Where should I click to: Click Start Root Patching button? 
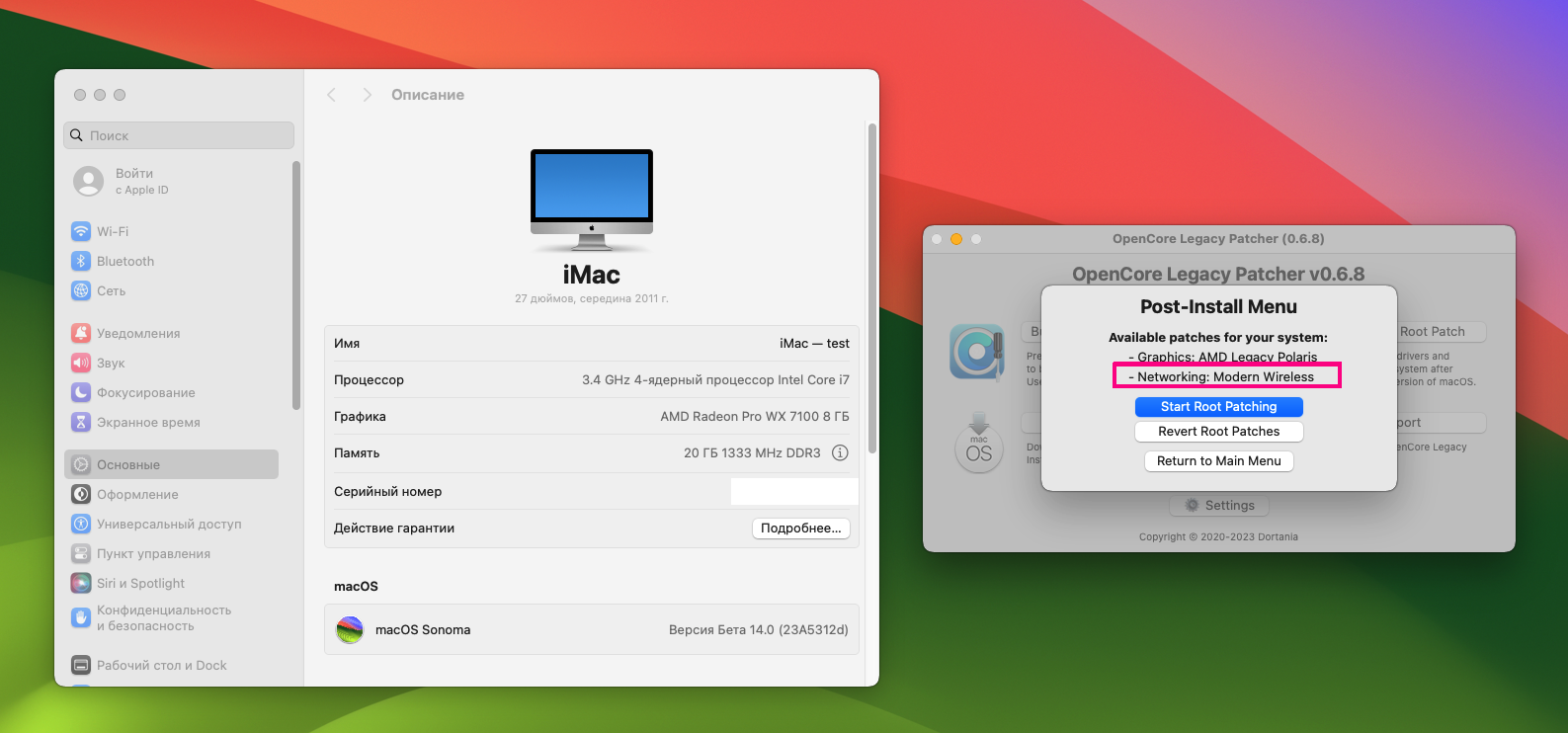[x=1219, y=407]
